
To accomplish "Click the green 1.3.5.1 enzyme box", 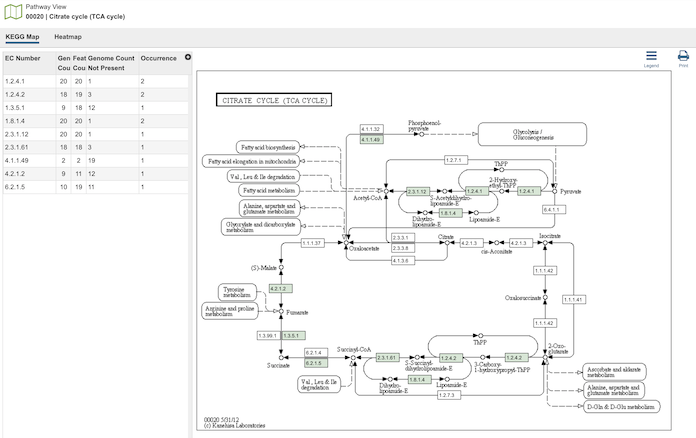I will [x=294, y=335].
